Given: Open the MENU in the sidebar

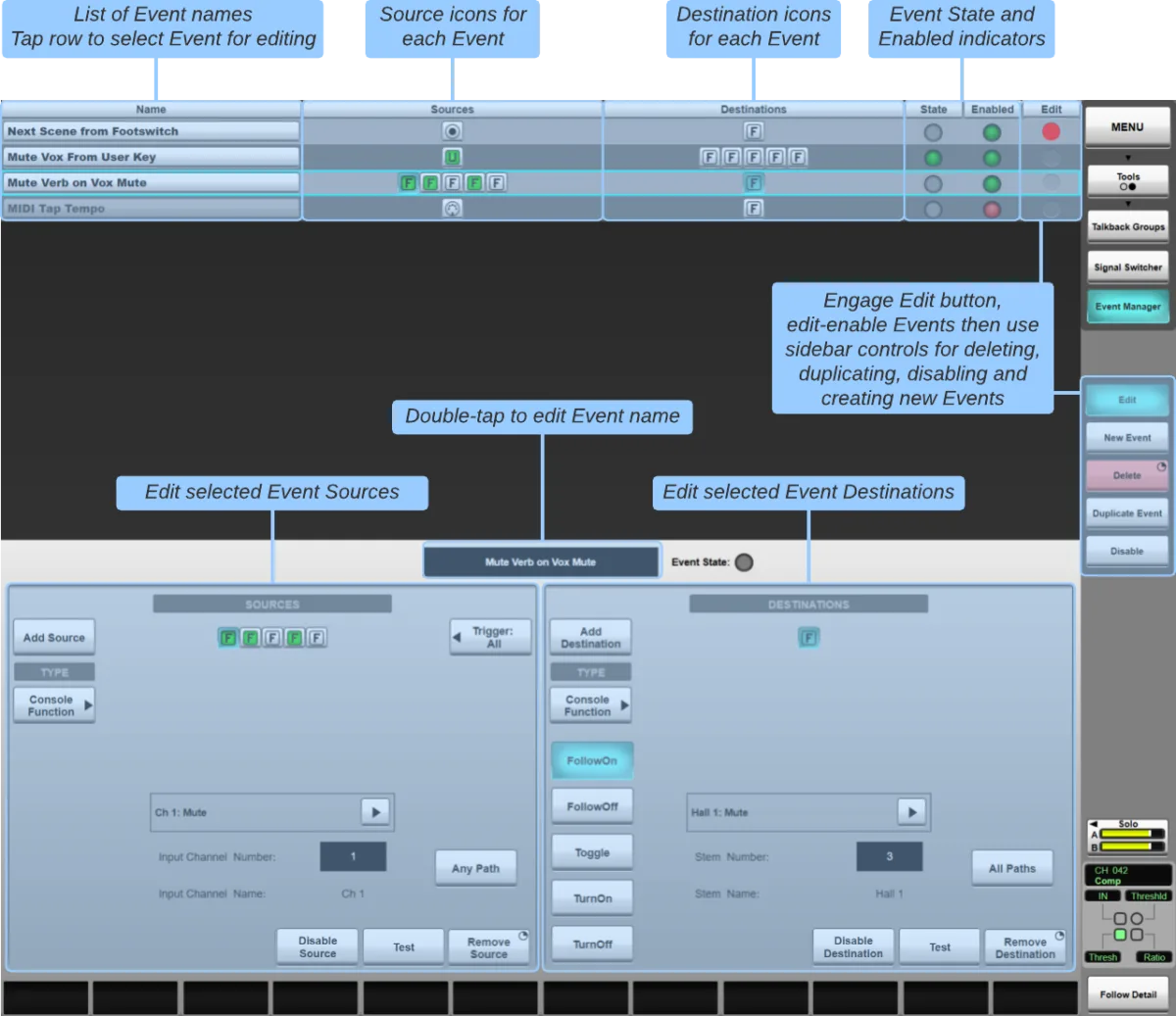Looking at the screenshot, I should pos(1127,127).
